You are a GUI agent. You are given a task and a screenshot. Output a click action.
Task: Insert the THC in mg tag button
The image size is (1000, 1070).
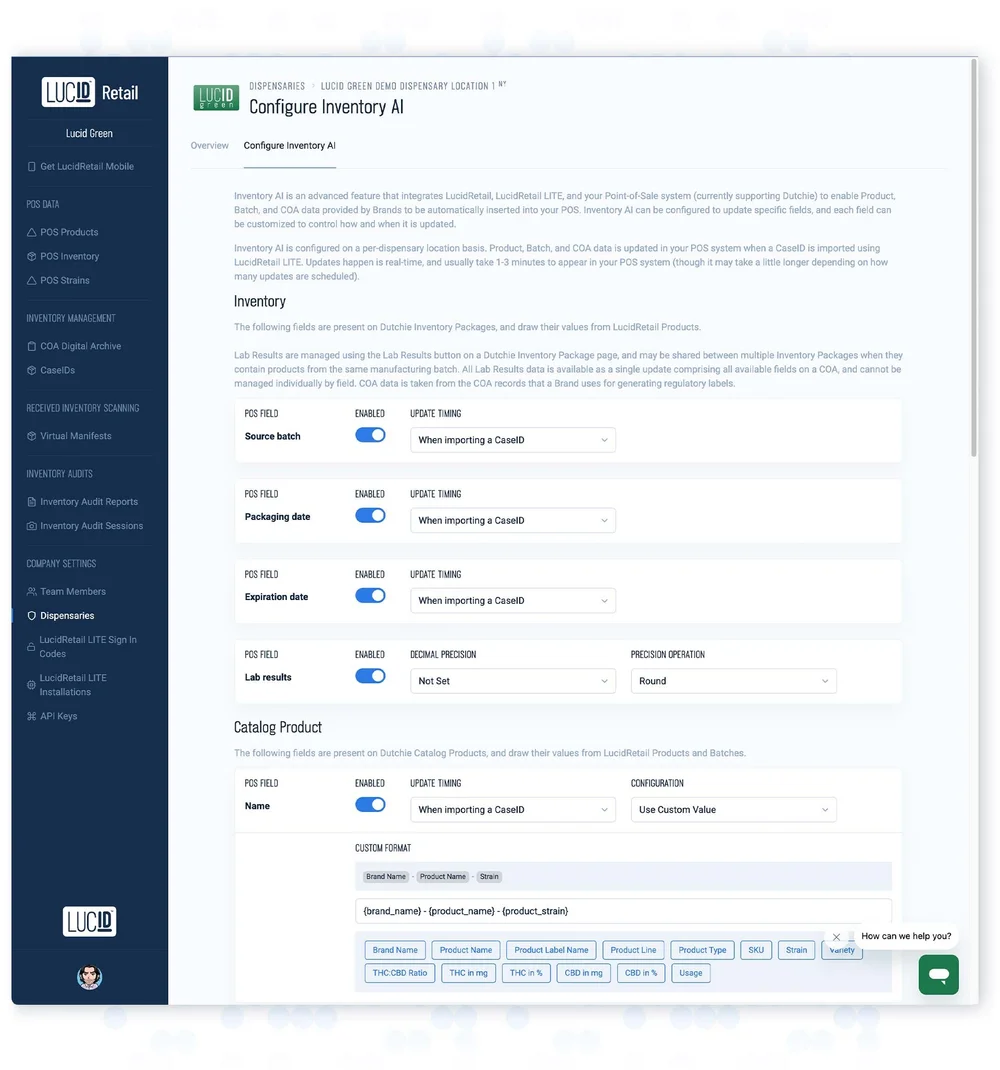click(x=468, y=973)
